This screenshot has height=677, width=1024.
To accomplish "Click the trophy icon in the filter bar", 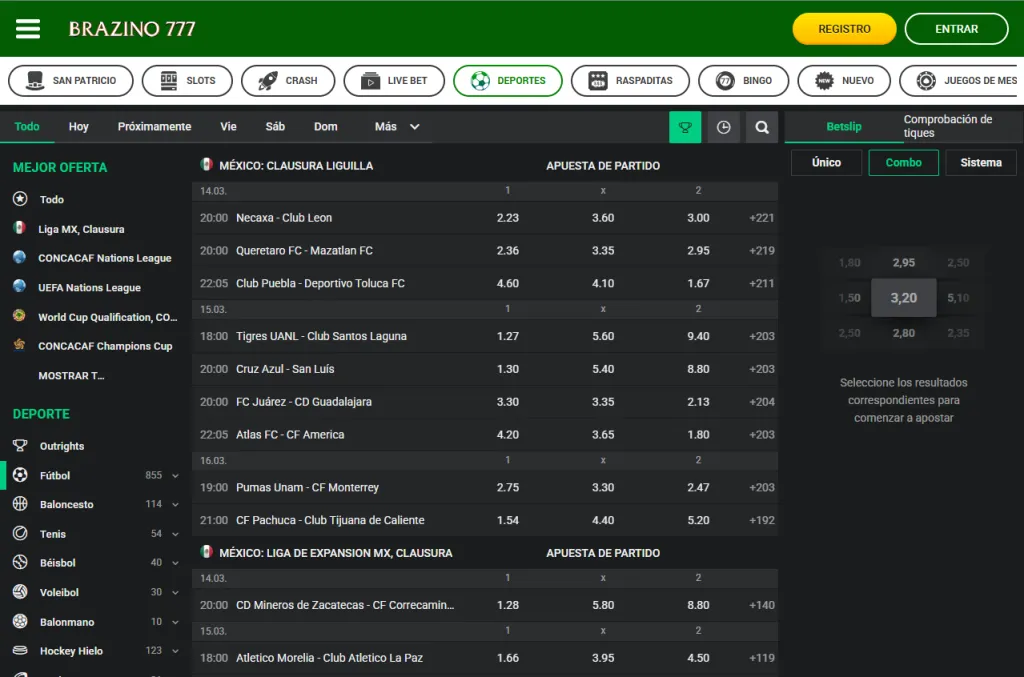I will pos(685,127).
